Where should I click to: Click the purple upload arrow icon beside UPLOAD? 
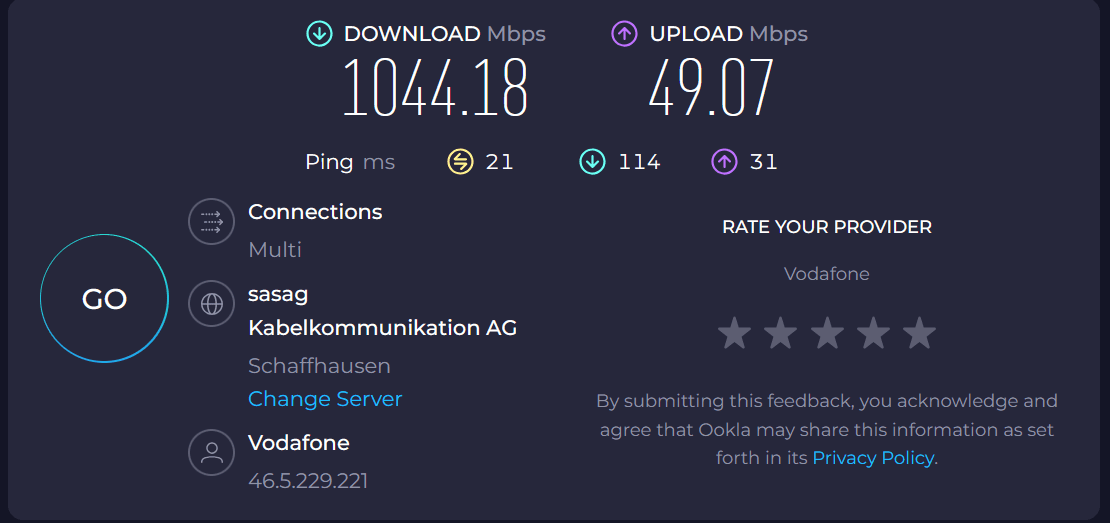pyautogui.click(x=624, y=33)
